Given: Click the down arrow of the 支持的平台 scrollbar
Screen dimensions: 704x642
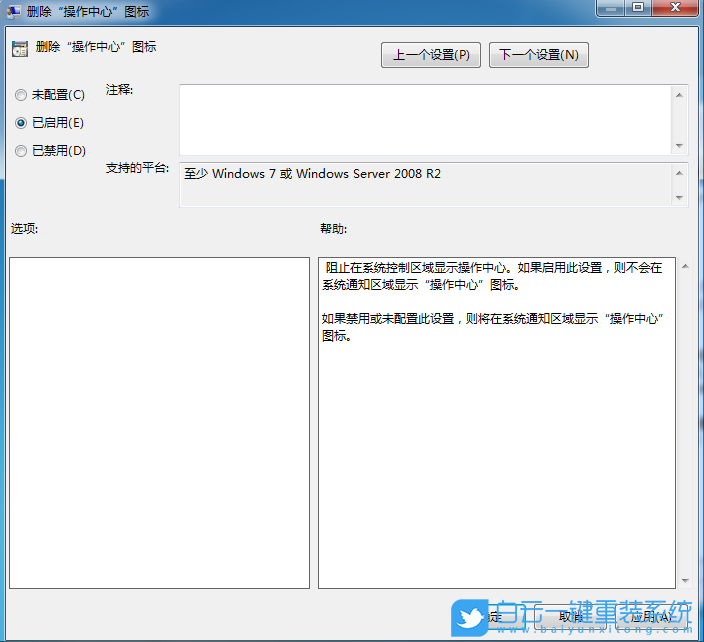Looking at the screenshot, I should pos(679,198).
